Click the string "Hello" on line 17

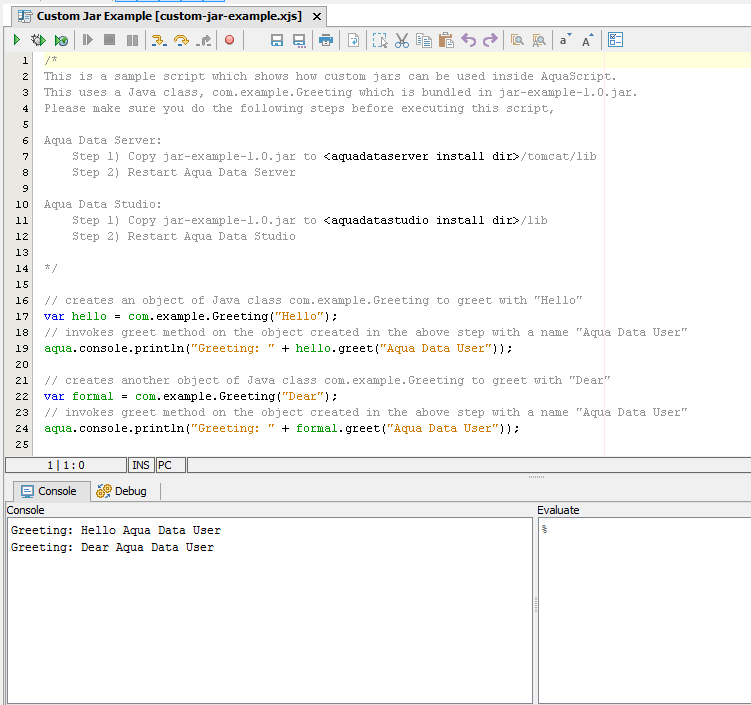pos(299,317)
